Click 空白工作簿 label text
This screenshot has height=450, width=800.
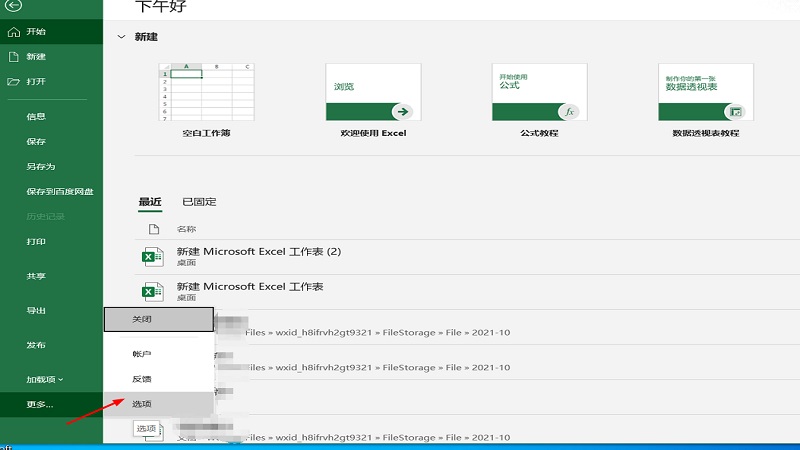(x=207, y=133)
